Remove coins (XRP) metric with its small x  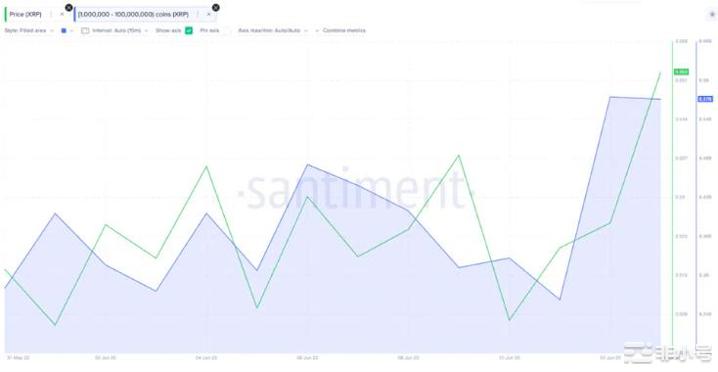208,14
